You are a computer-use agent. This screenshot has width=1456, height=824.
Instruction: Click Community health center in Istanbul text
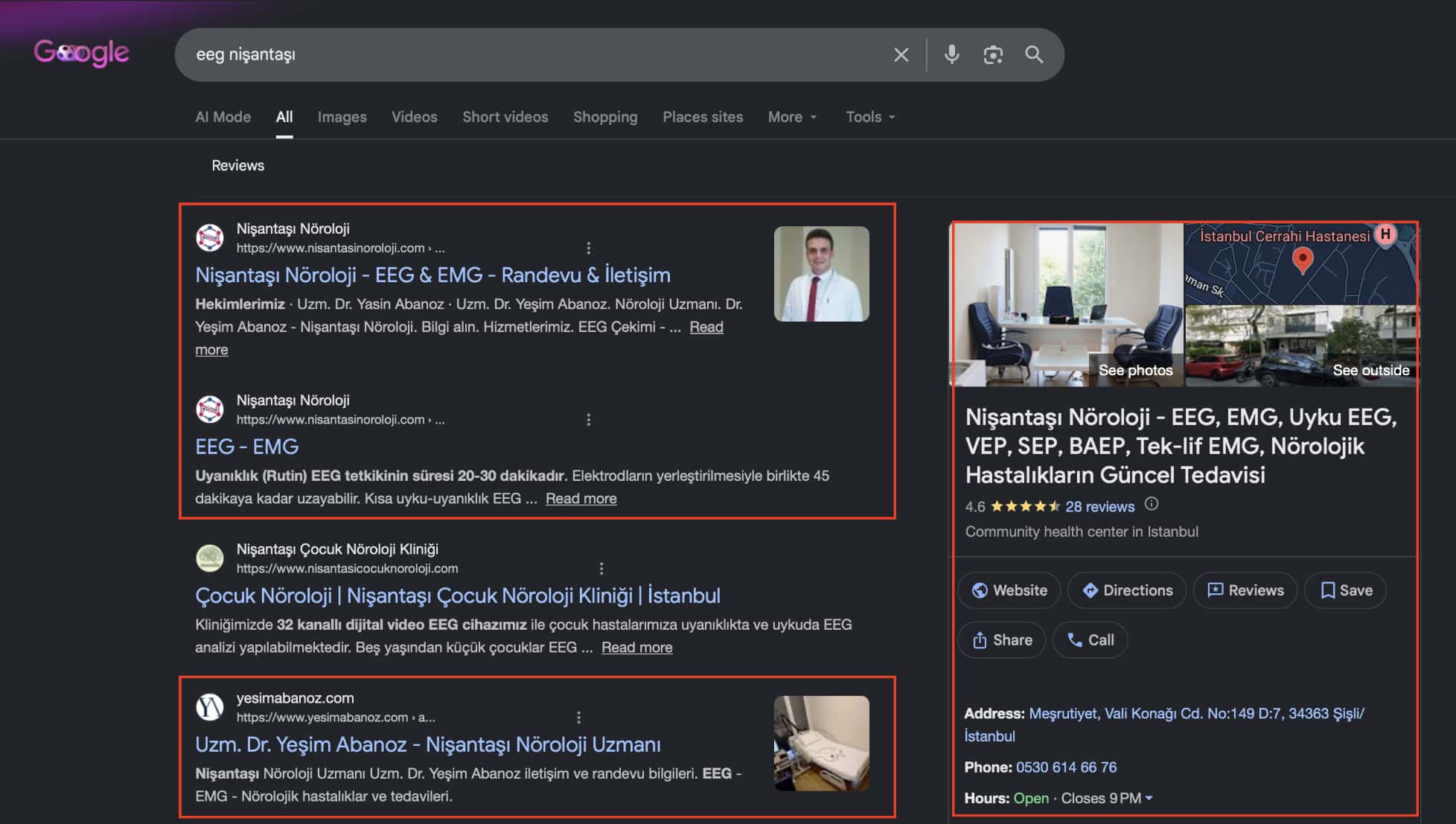point(1082,531)
